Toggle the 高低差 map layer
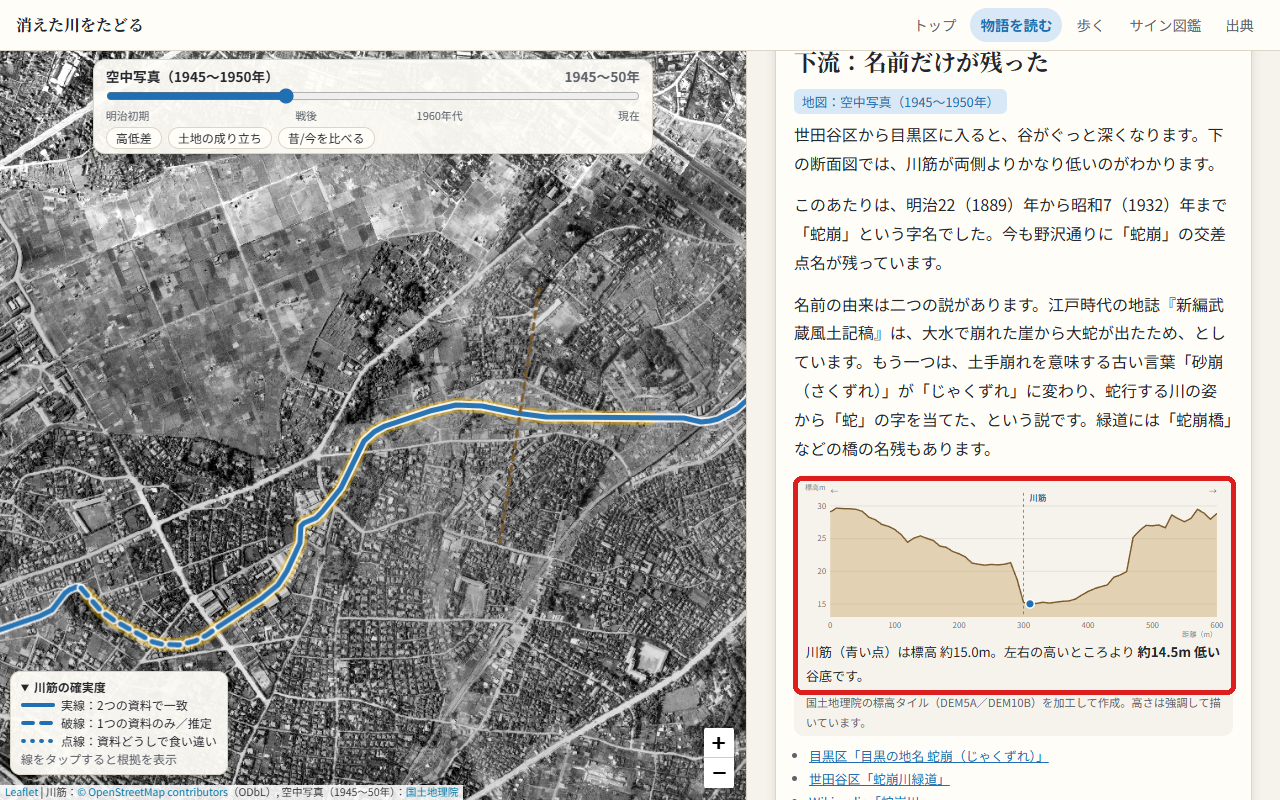This screenshot has height=800, width=1280. [x=134, y=138]
